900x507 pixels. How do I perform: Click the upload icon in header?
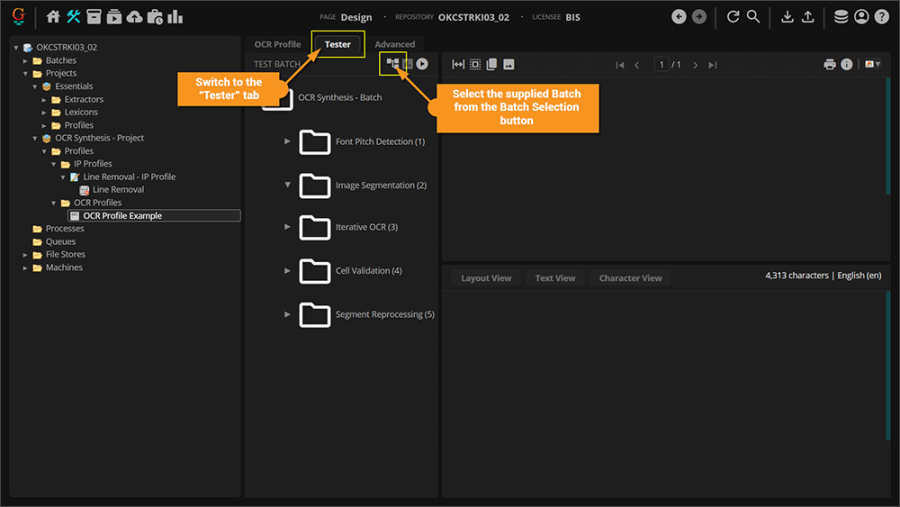pos(808,17)
